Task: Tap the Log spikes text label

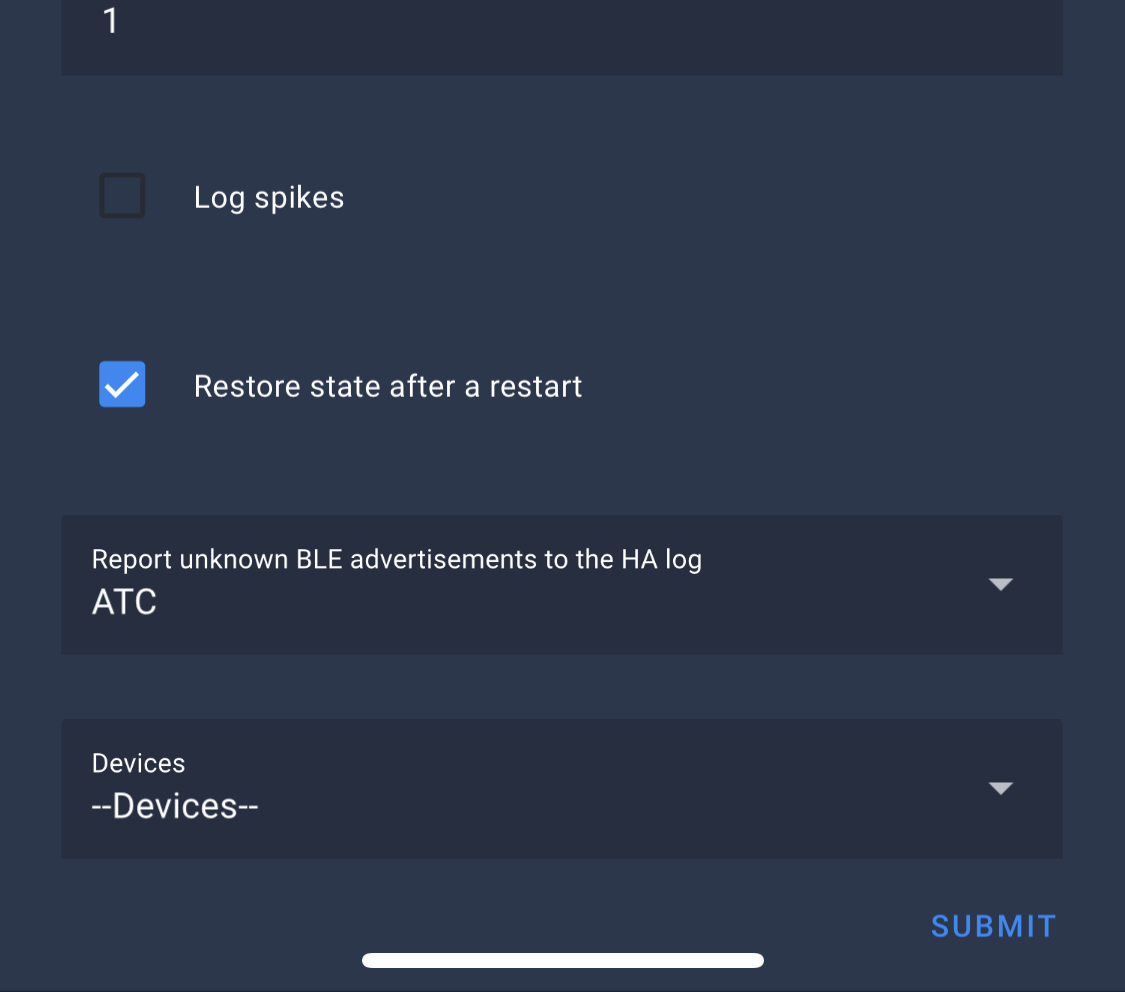Action: [268, 196]
